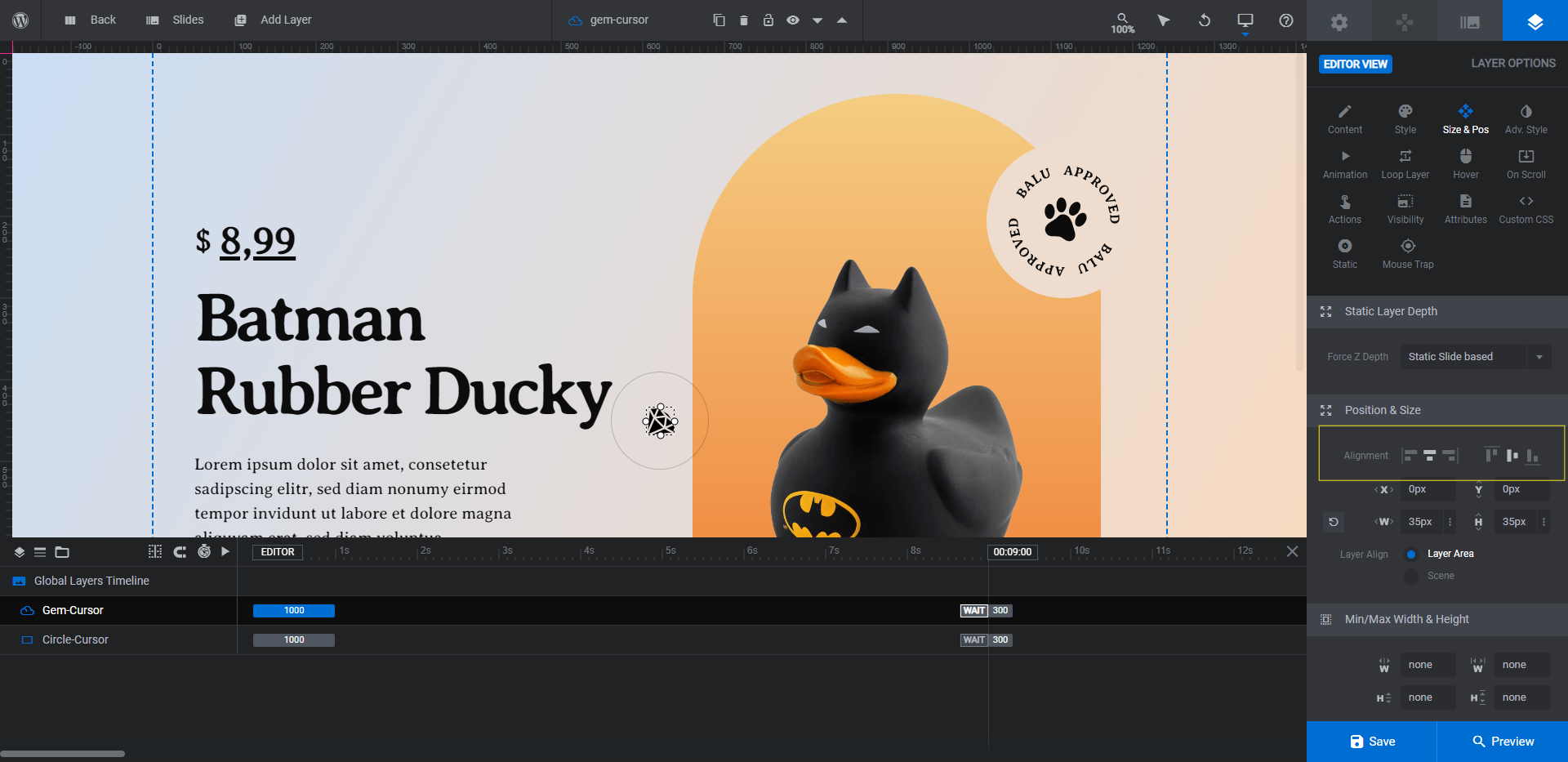The width and height of the screenshot is (1568, 762).
Task: Click the 00:09:00 timeline marker
Action: (x=1013, y=552)
